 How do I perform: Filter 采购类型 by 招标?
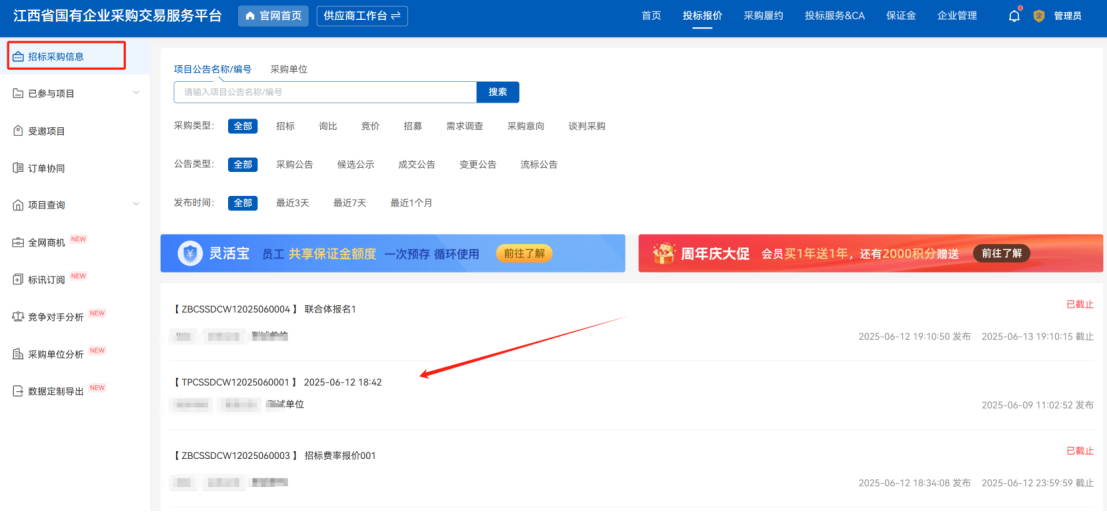click(x=285, y=126)
